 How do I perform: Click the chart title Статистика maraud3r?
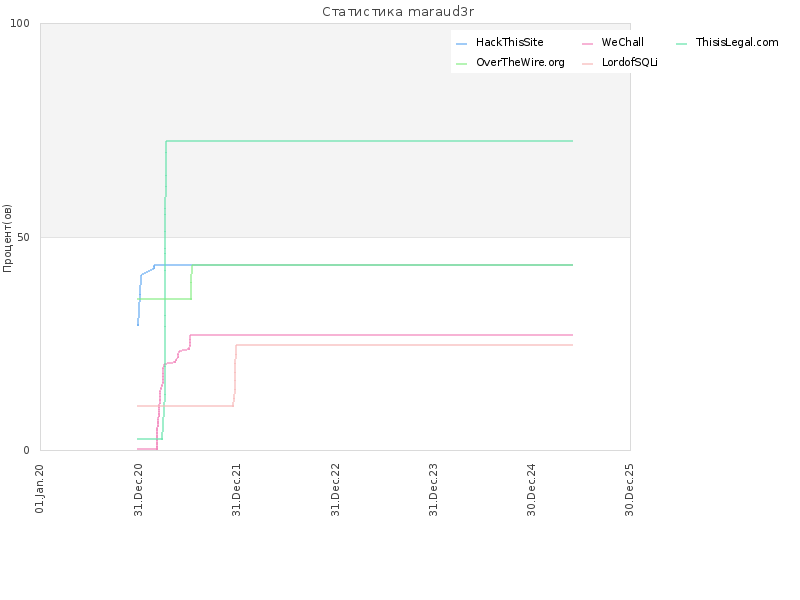coord(398,12)
